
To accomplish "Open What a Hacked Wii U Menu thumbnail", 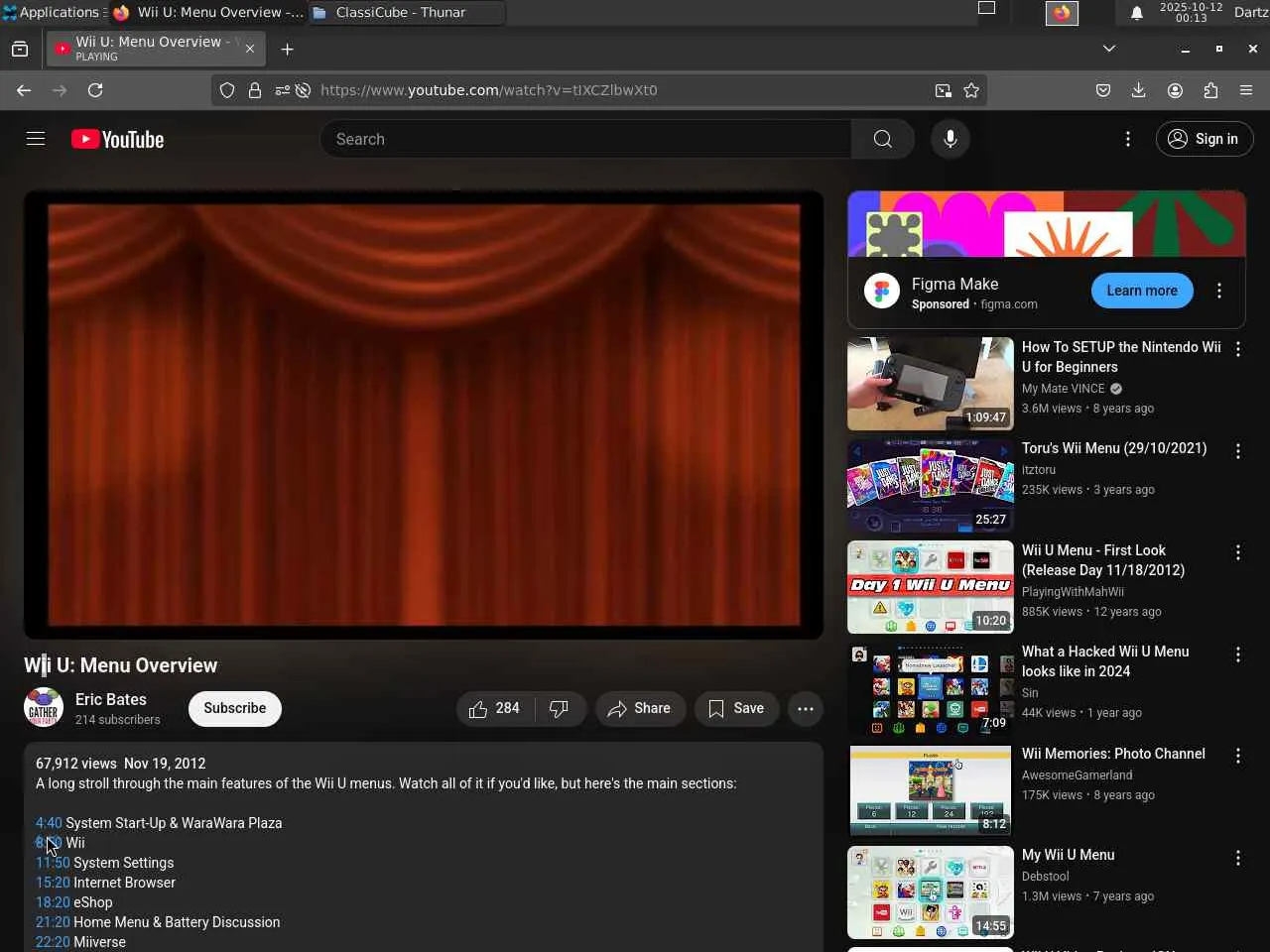I will [x=931, y=689].
